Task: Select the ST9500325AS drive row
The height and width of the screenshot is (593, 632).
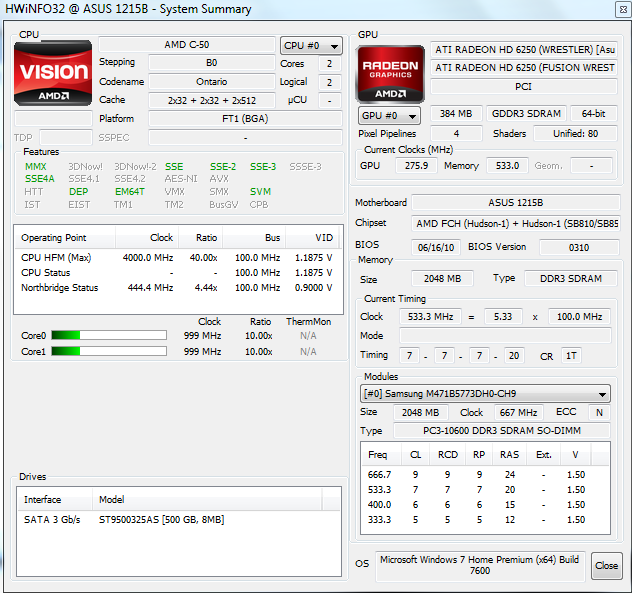Action: coord(179,520)
